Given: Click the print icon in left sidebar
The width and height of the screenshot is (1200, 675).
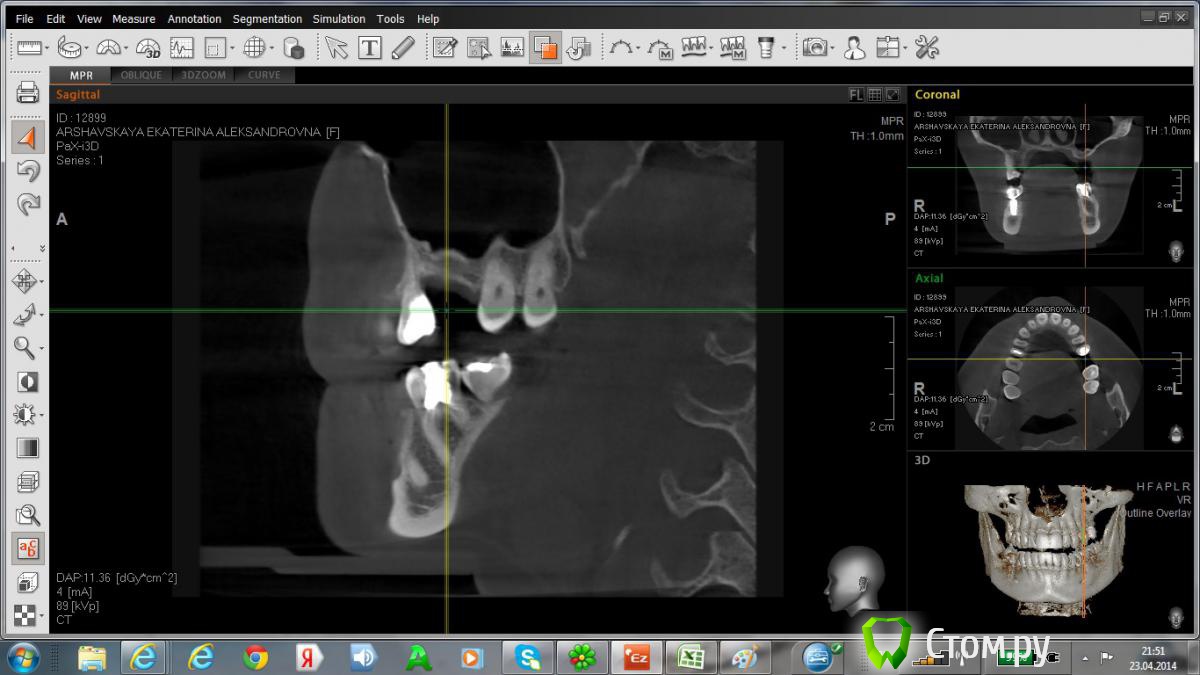Looking at the screenshot, I should [27, 94].
